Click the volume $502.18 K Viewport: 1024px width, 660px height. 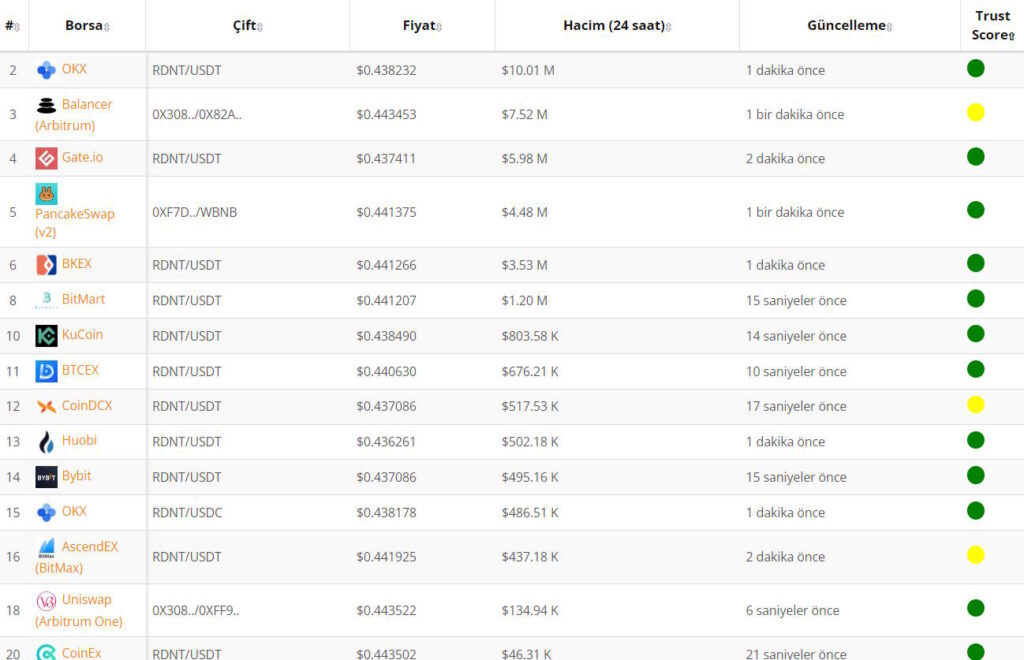[x=530, y=442]
